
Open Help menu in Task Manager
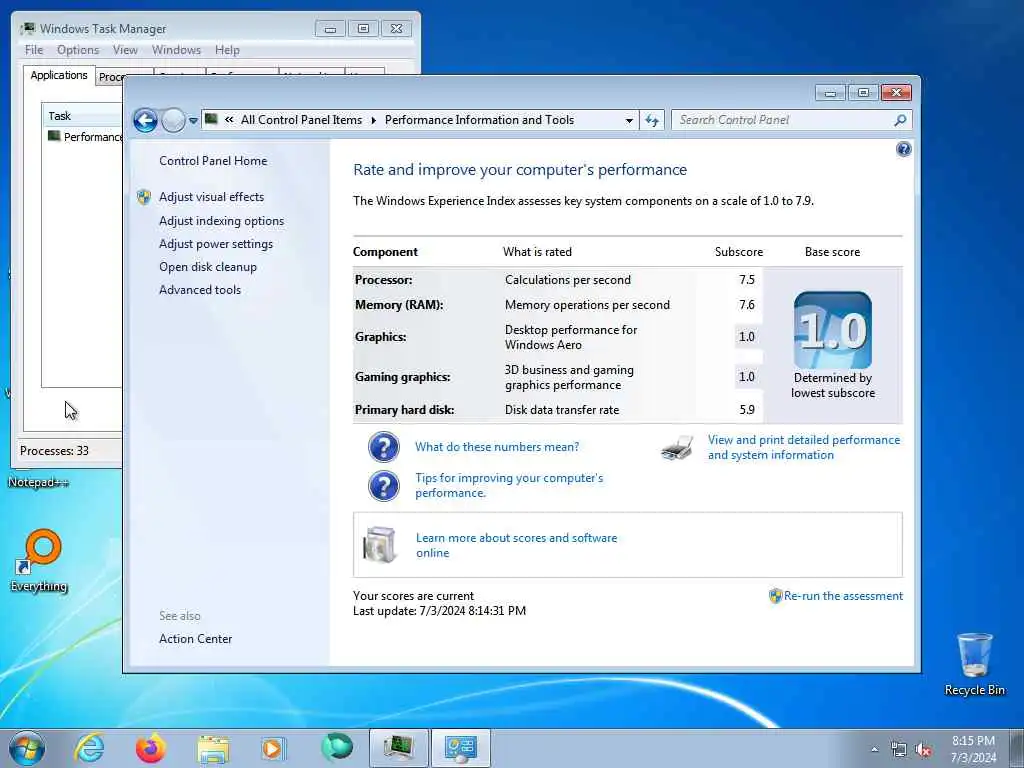[x=227, y=50]
